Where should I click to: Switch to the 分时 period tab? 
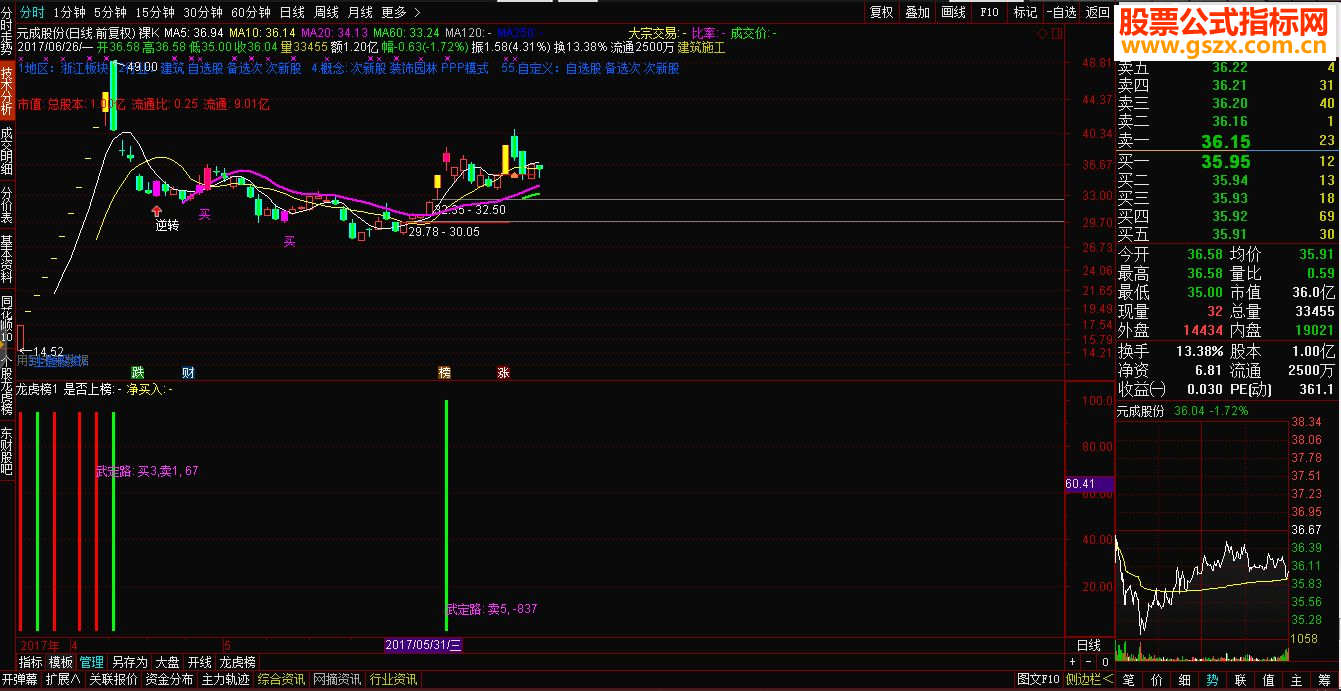coord(33,12)
